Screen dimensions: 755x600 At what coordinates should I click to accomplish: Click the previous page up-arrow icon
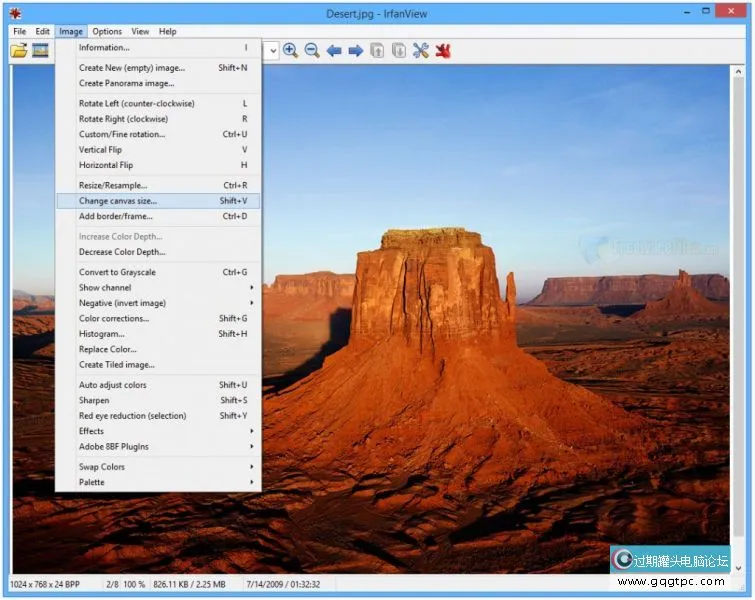coord(377,50)
